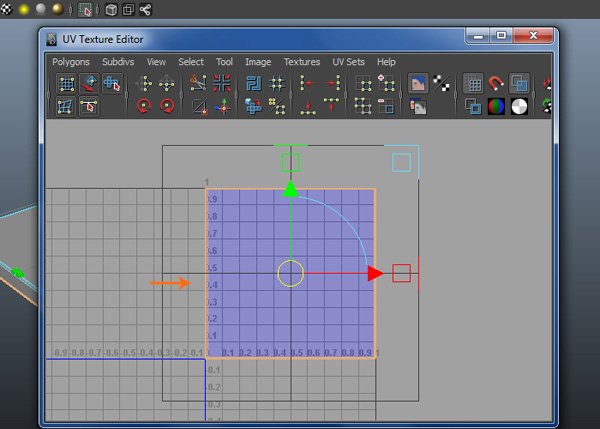Image resolution: width=600 pixels, height=429 pixels.
Task: Align UVs to maximum V
Action: coord(331,105)
